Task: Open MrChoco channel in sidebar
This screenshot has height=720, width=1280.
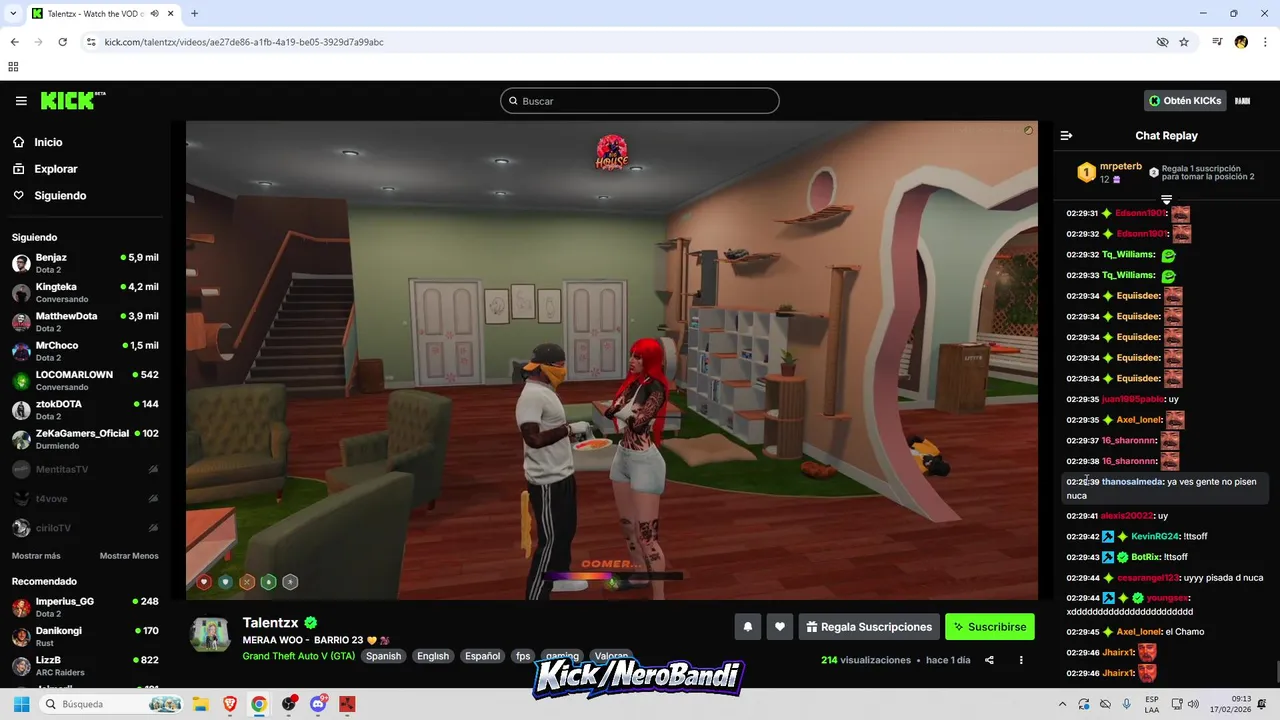Action: tap(86, 351)
